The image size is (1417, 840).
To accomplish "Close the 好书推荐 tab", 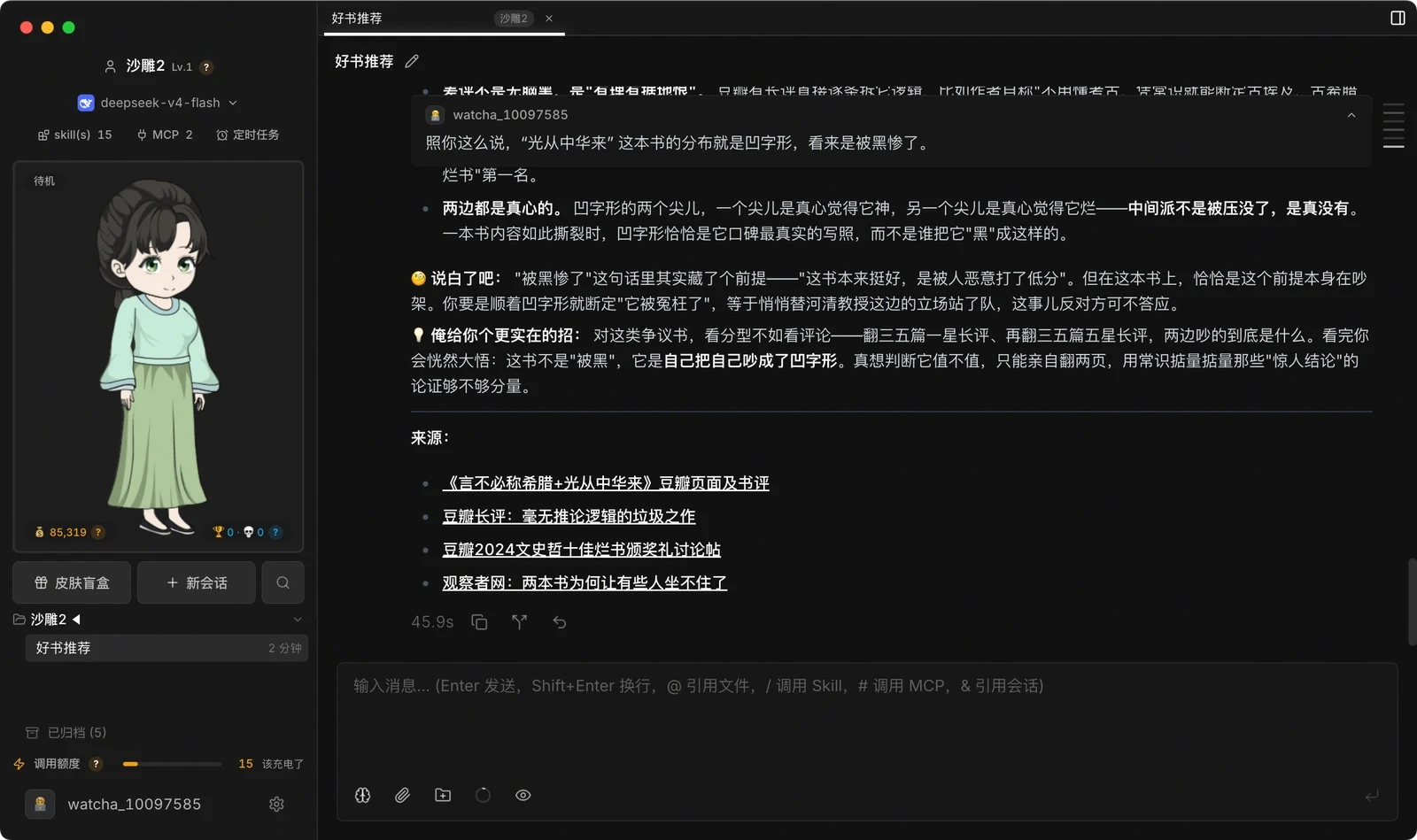I will pos(549,19).
